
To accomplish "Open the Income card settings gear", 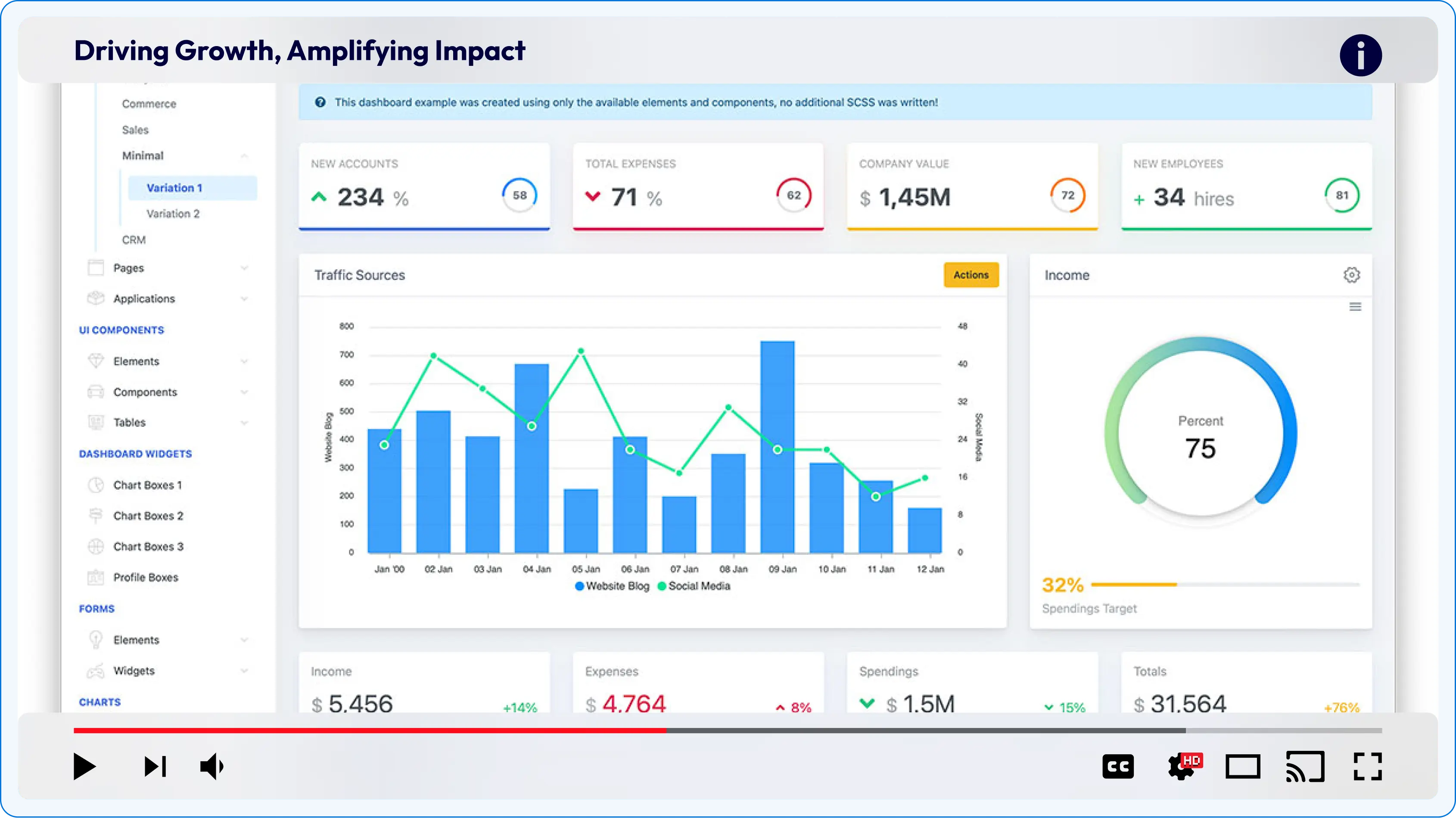I will pyautogui.click(x=1351, y=275).
